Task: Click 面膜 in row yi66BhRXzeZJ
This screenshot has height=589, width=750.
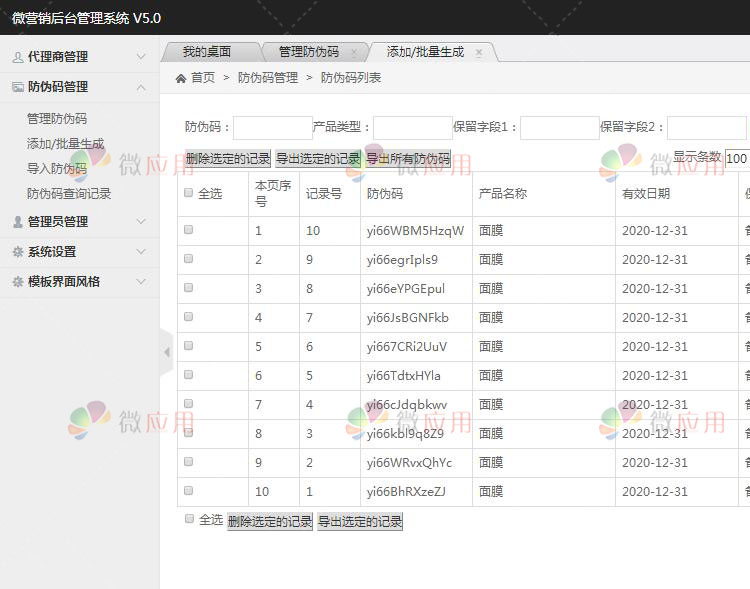Action: 491,491
